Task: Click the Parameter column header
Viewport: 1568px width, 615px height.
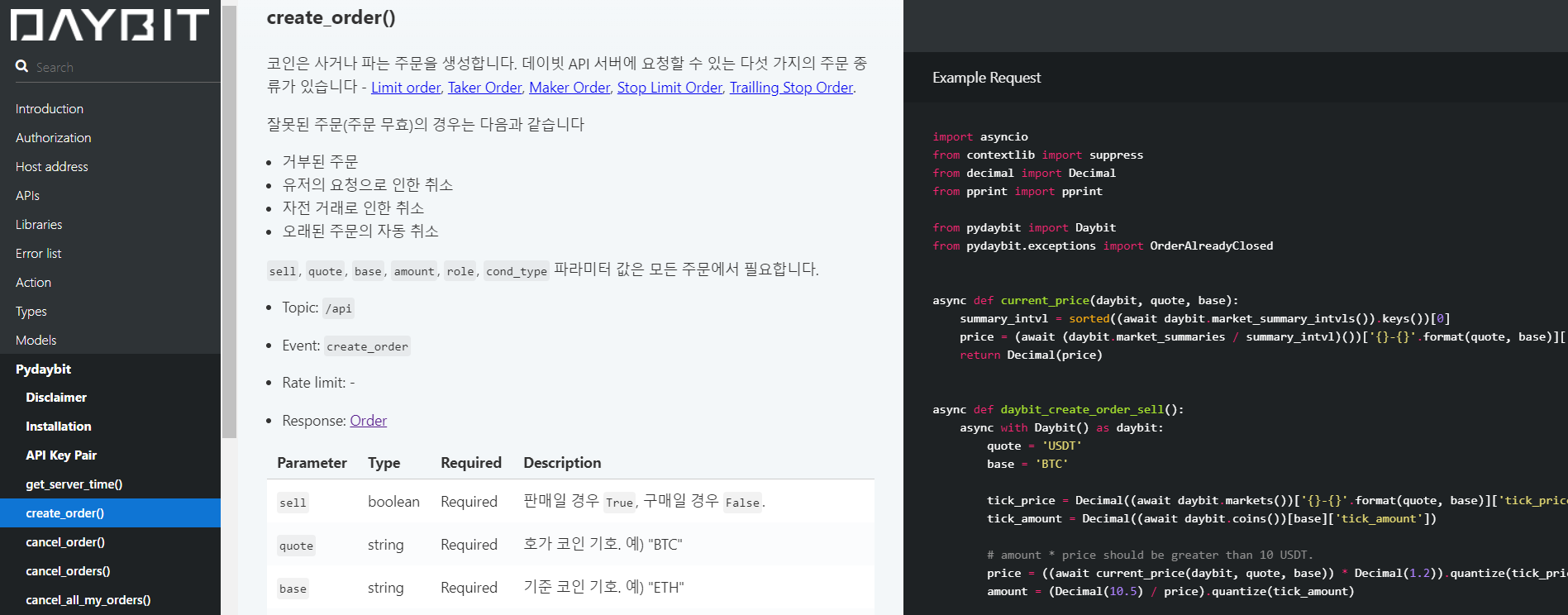Action: (x=312, y=463)
